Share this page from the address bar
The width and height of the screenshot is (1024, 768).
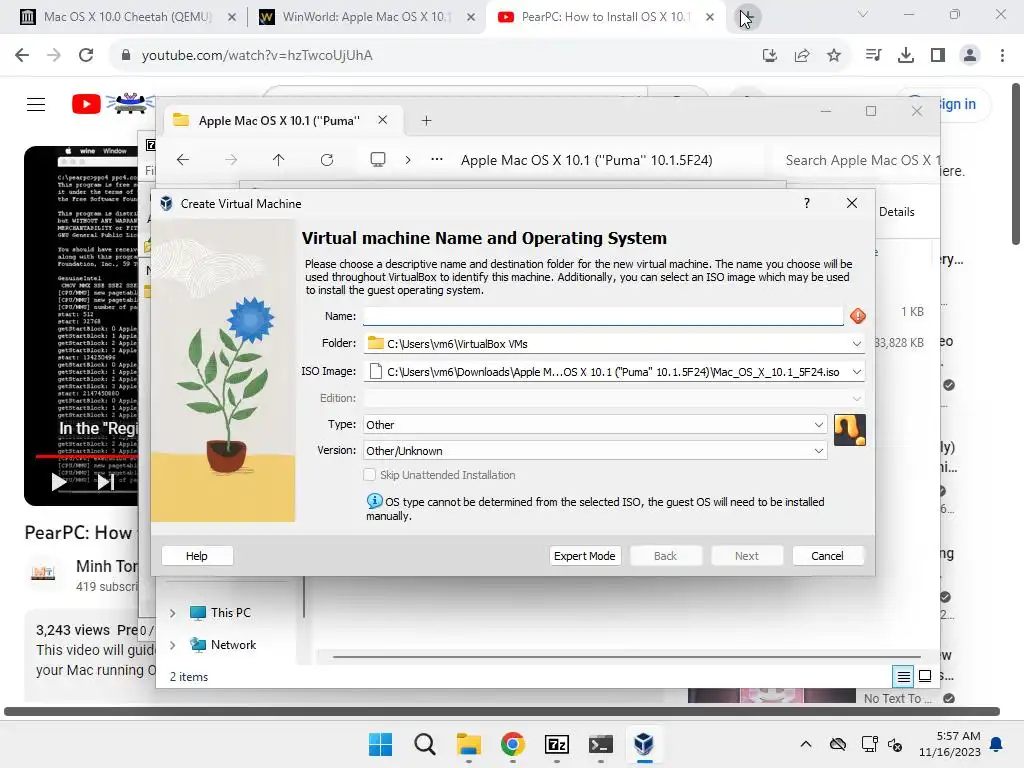pos(802,56)
